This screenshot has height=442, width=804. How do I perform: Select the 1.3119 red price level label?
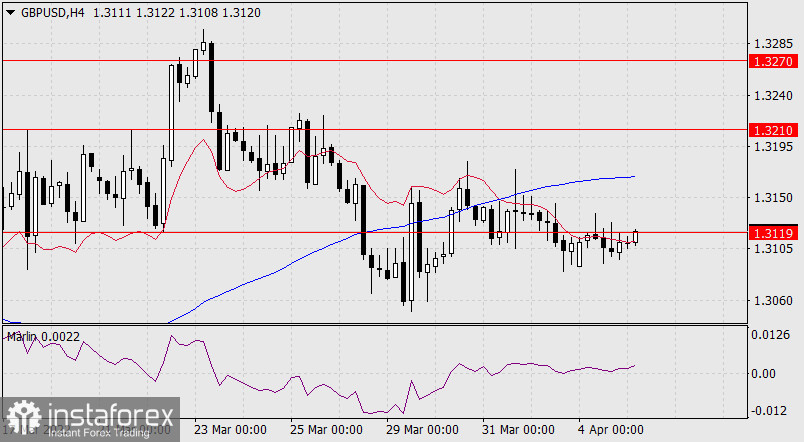(773, 233)
